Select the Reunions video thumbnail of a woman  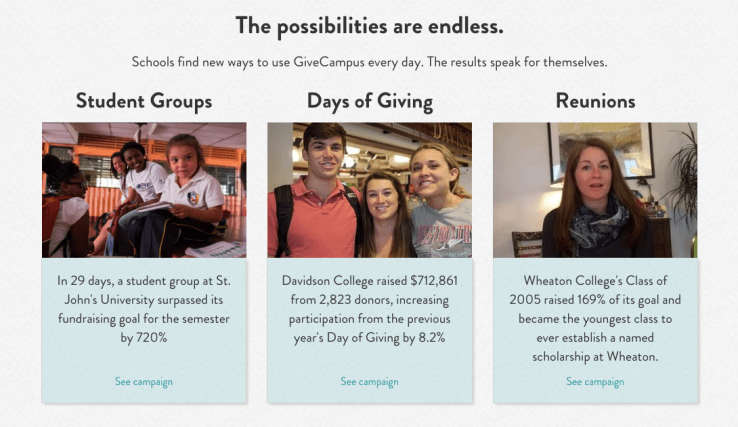595,190
